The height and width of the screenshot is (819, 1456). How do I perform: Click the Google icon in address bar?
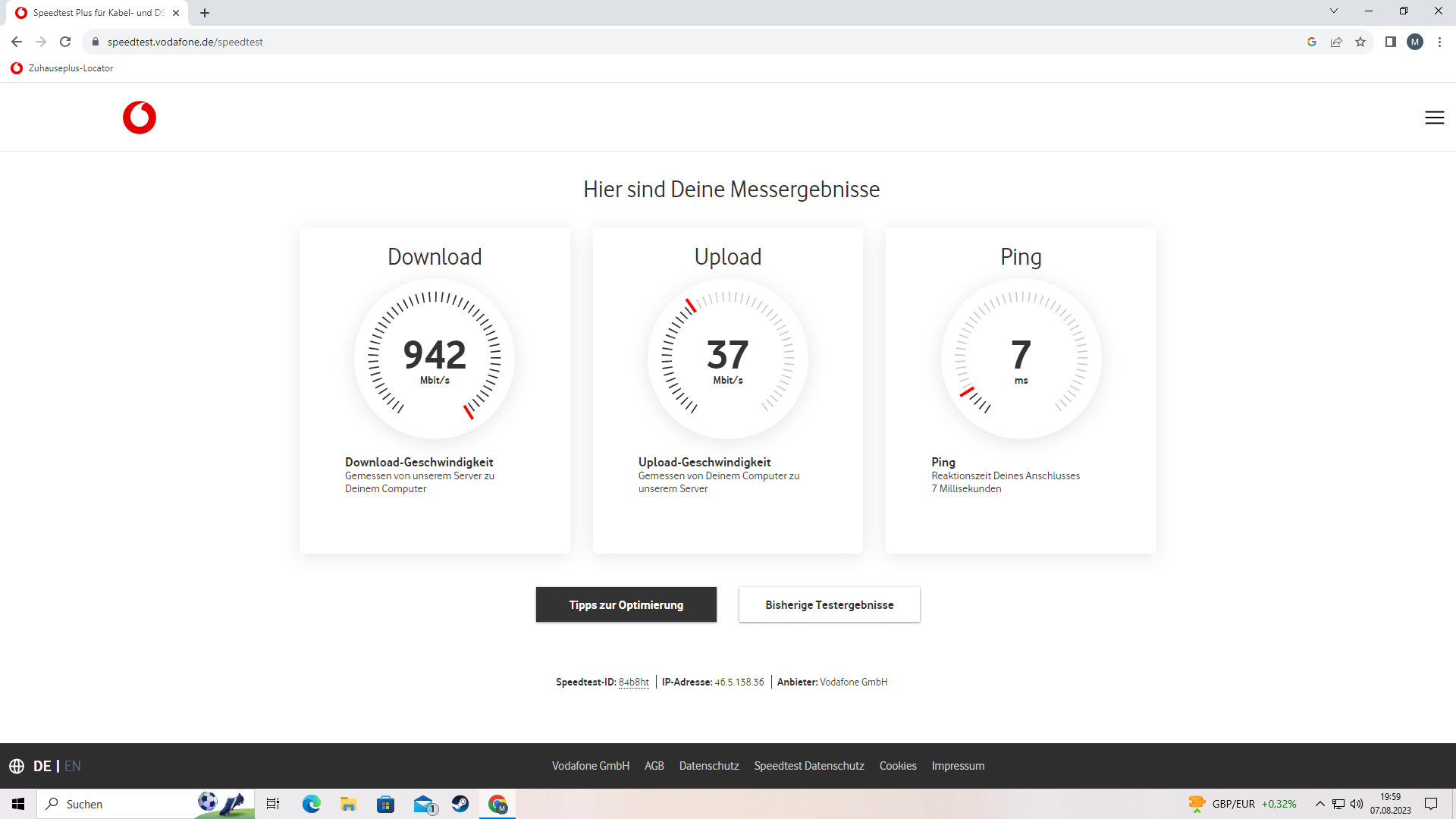click(x=1312, y=42)
